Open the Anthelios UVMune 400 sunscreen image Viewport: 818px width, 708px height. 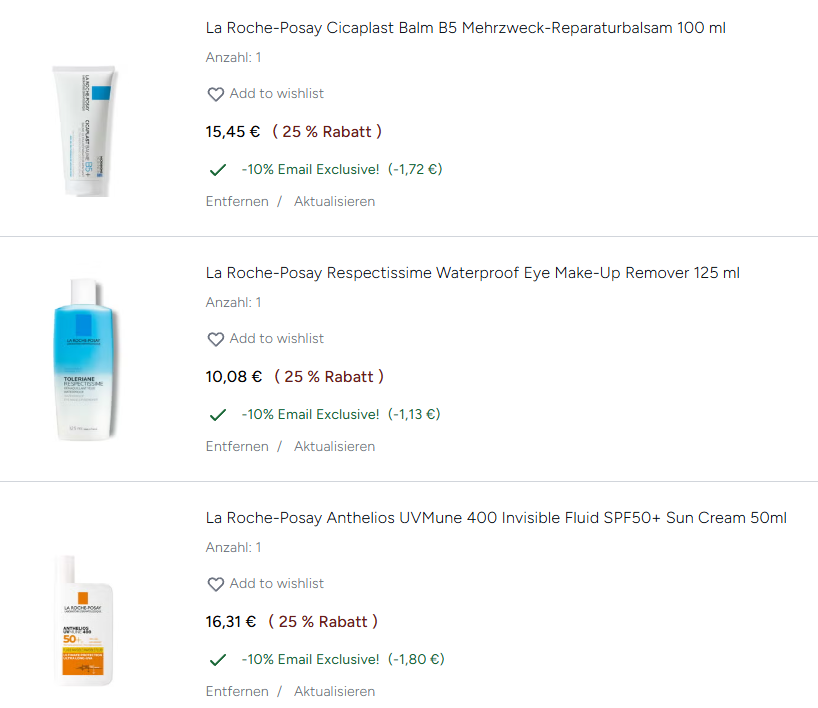pos(84,620)
